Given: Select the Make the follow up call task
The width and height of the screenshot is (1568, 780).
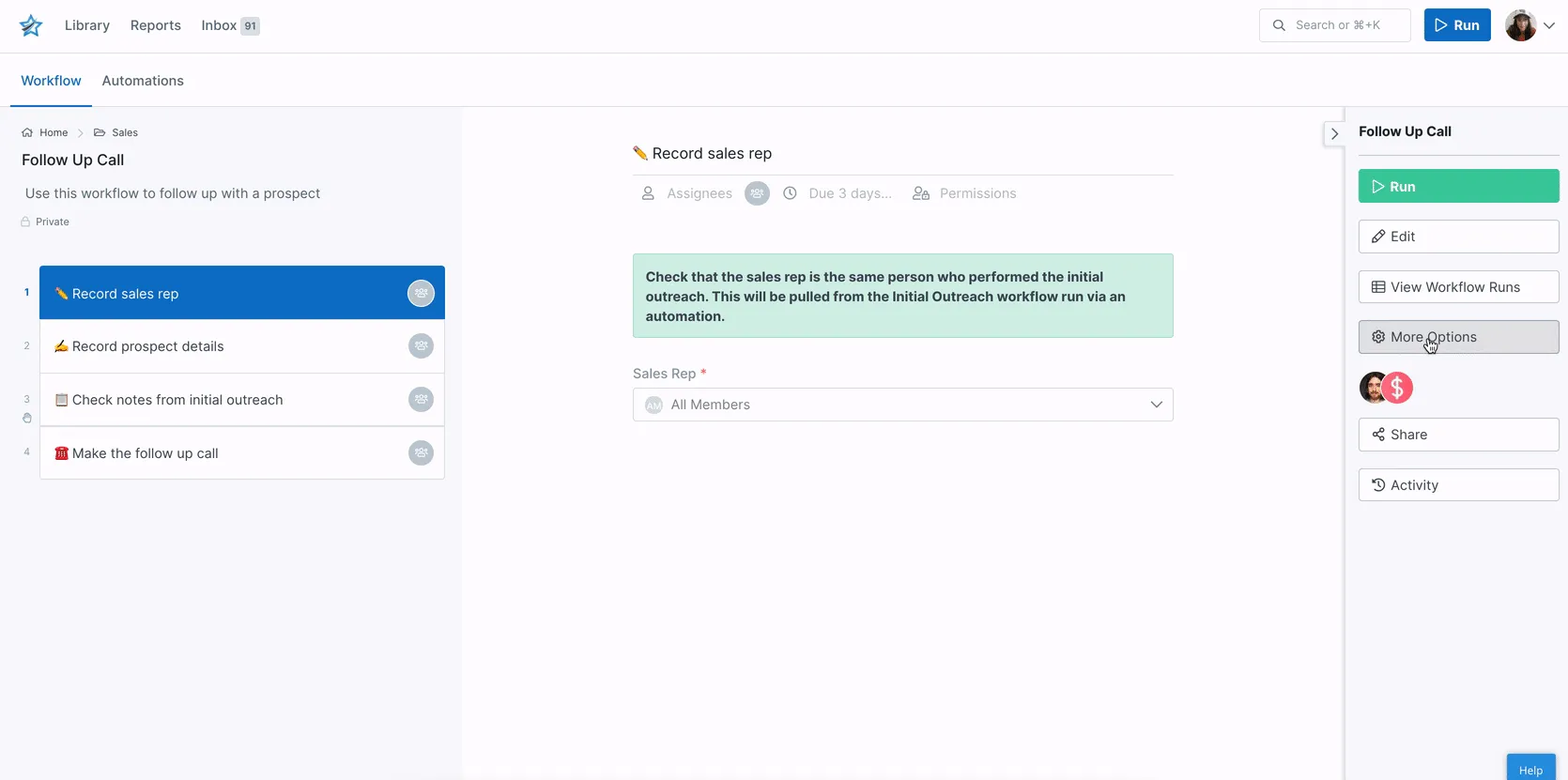Looking at the screenshot, I should coord(242,453).
